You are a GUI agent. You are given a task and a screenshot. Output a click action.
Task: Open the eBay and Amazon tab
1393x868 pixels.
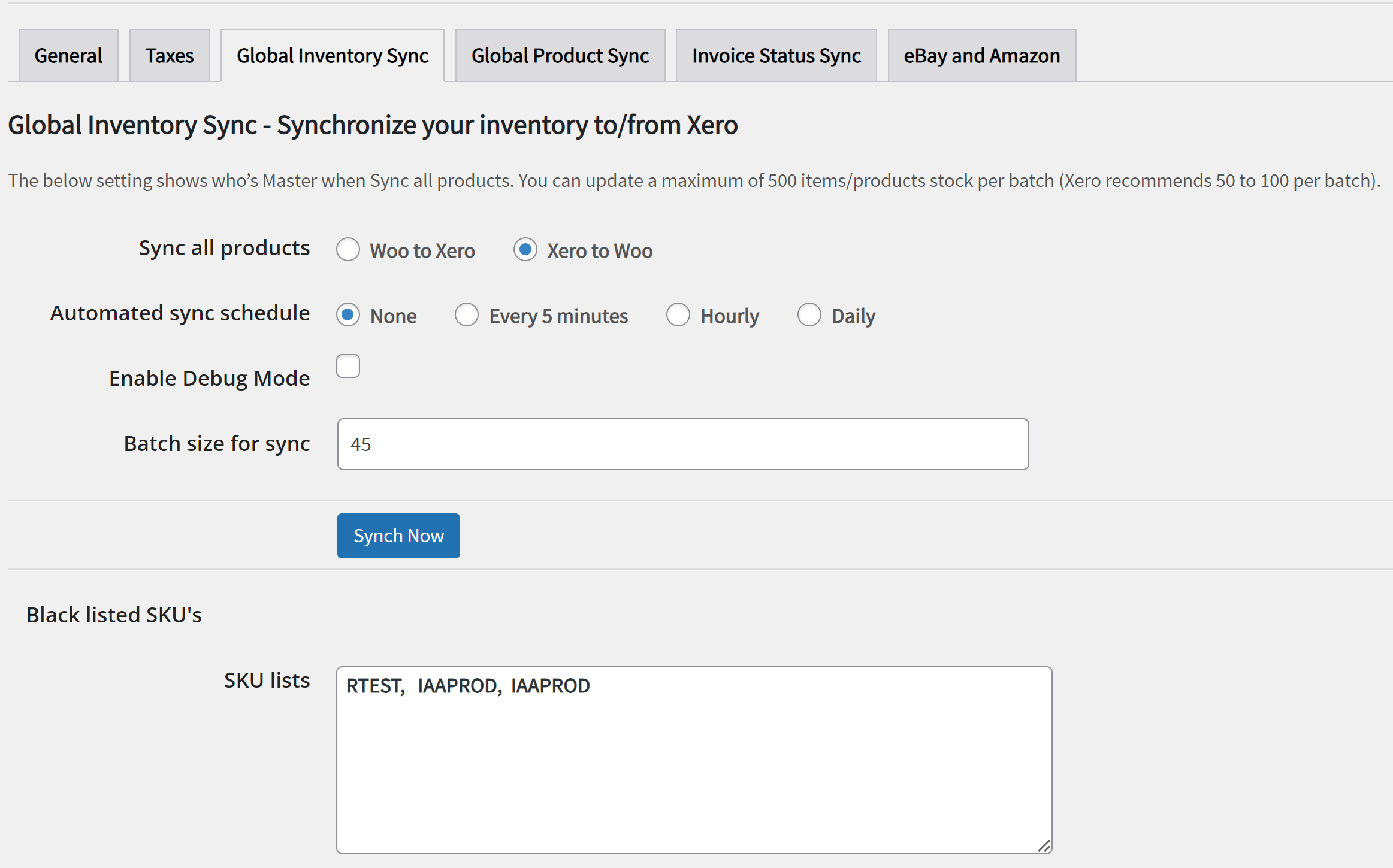pos(982,55)
